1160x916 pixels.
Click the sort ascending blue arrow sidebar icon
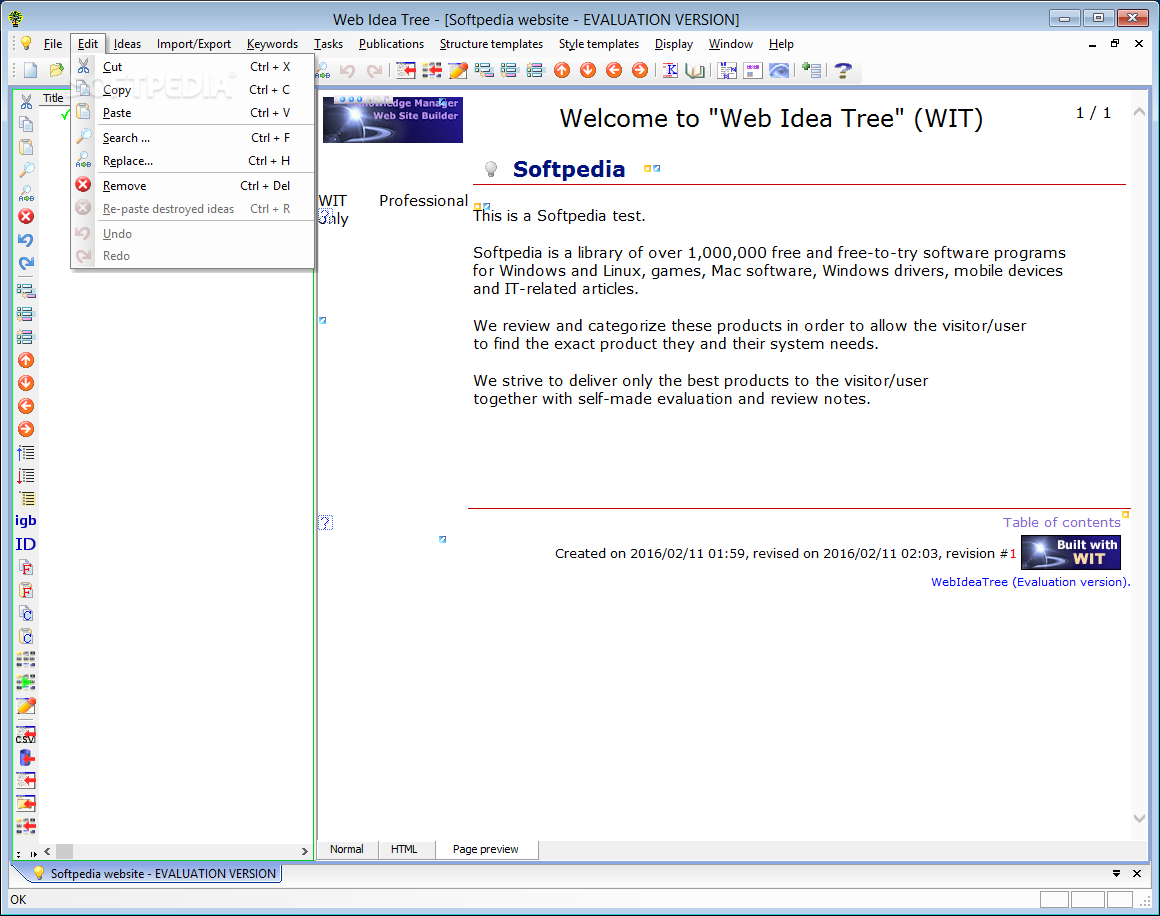(x=26, y=453)
